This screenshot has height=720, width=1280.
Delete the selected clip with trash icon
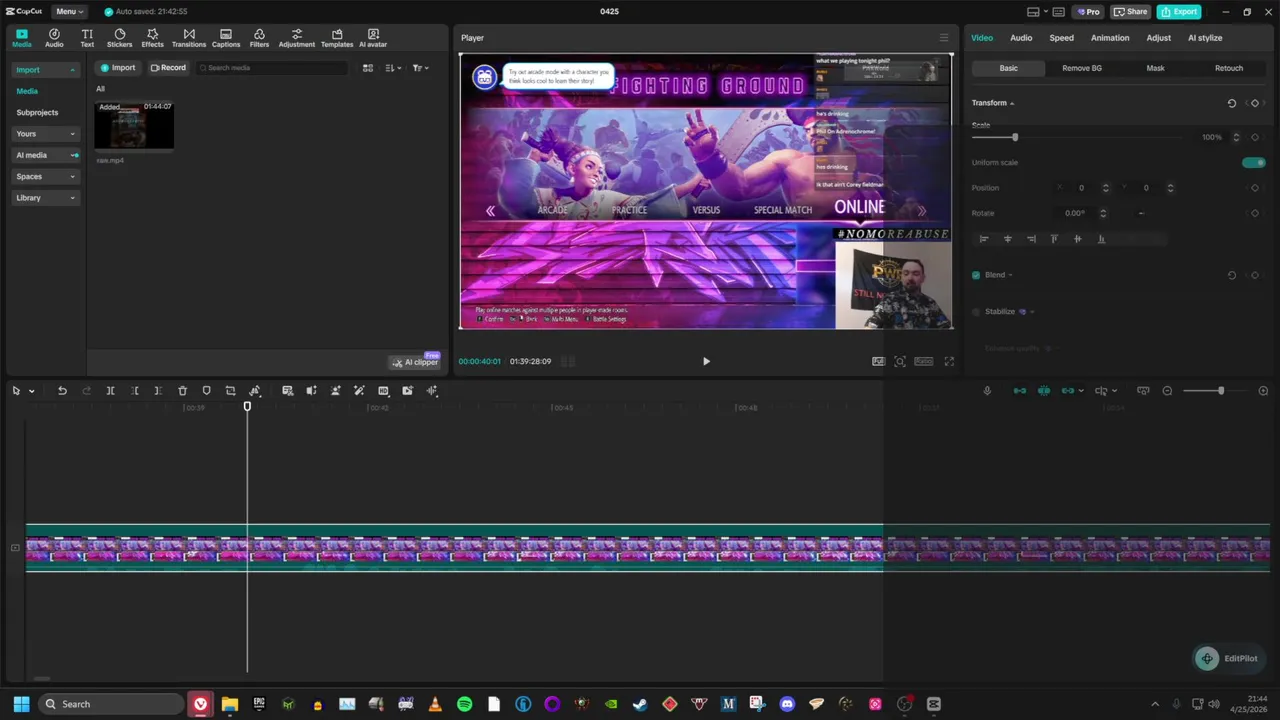(x=182, y=391)
